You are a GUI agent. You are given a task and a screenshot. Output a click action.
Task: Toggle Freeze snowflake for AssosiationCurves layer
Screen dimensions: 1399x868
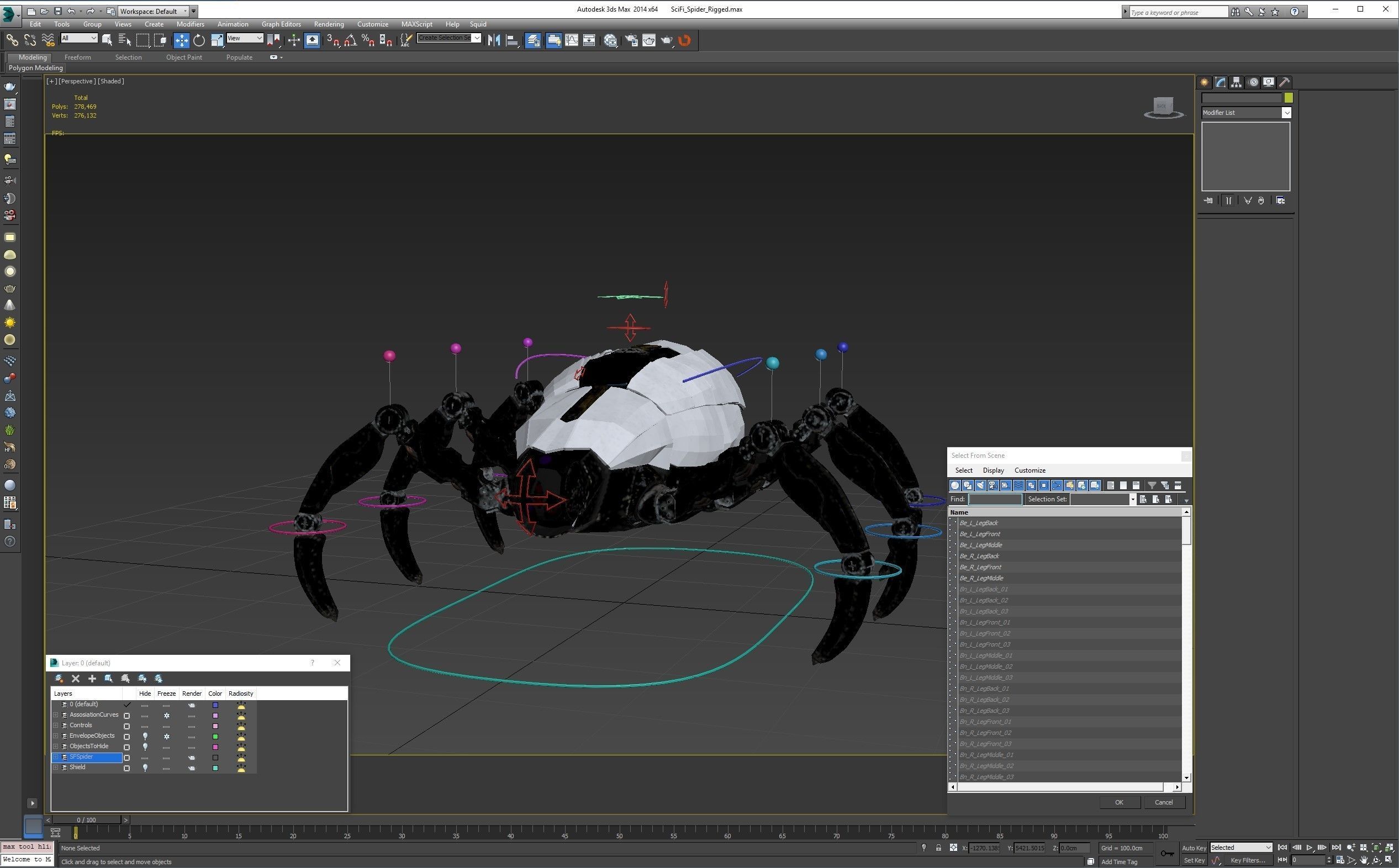(166, 716)
